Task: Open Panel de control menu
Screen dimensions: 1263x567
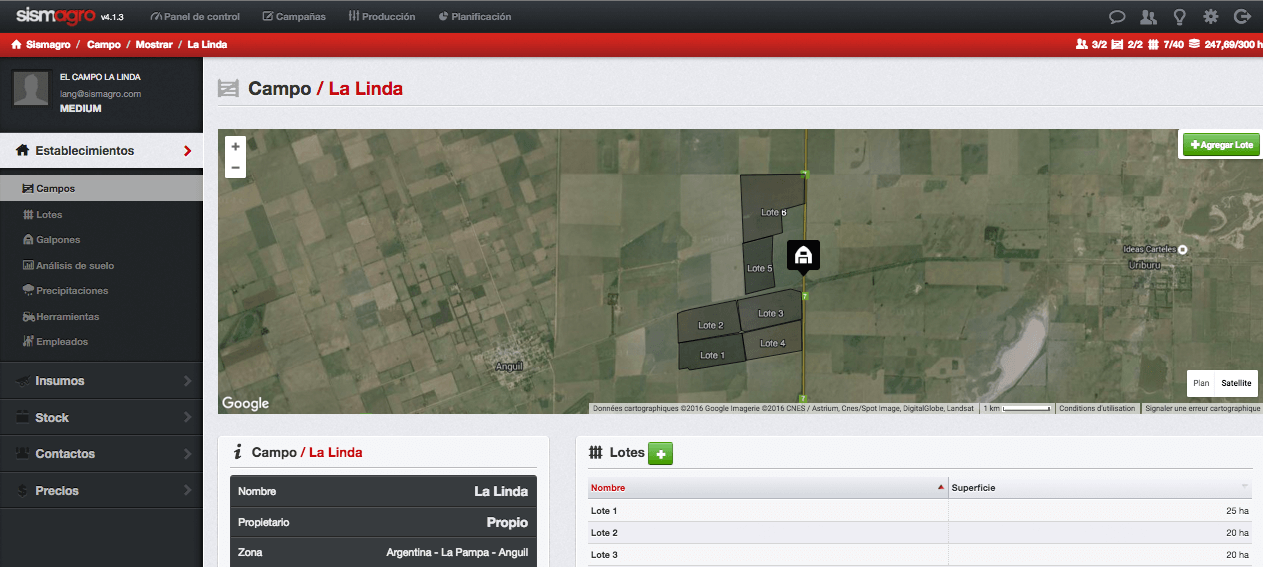Action: click(x=196, y=17)
